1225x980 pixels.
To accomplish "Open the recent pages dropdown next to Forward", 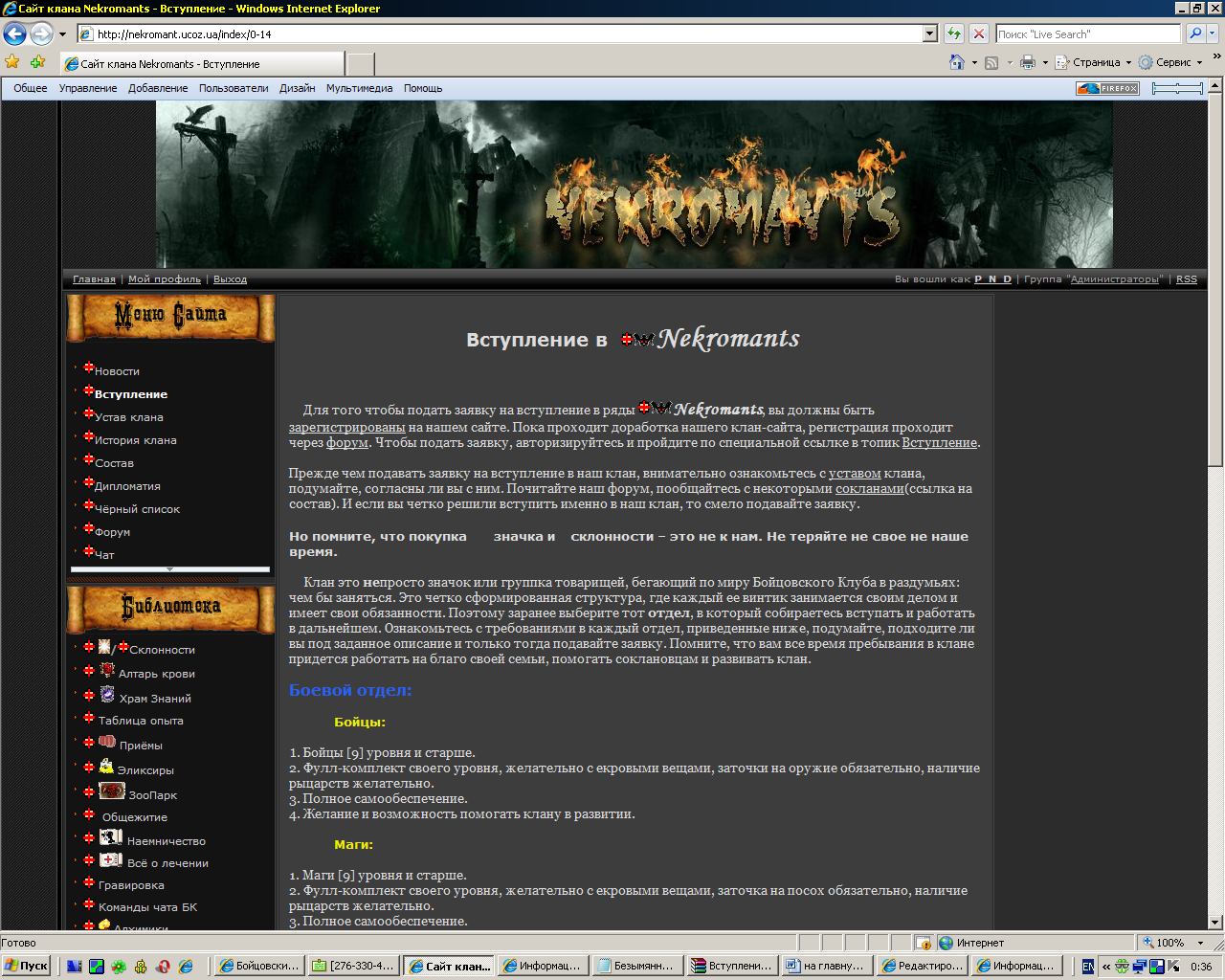I will pos(63,34).
